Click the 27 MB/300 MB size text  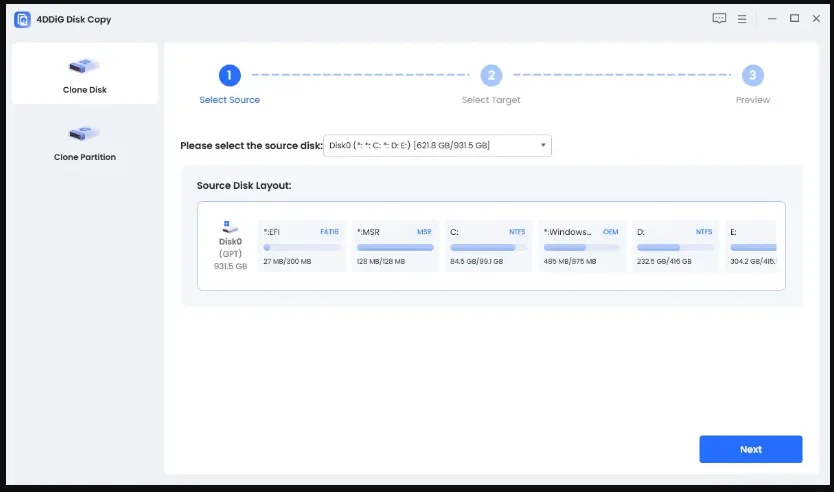point(287,262)
